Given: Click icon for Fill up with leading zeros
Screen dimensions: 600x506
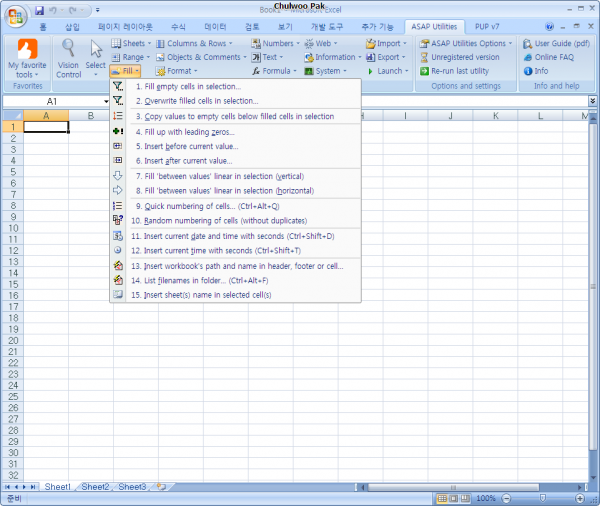Looking at the screenshot, I should 118,131.
